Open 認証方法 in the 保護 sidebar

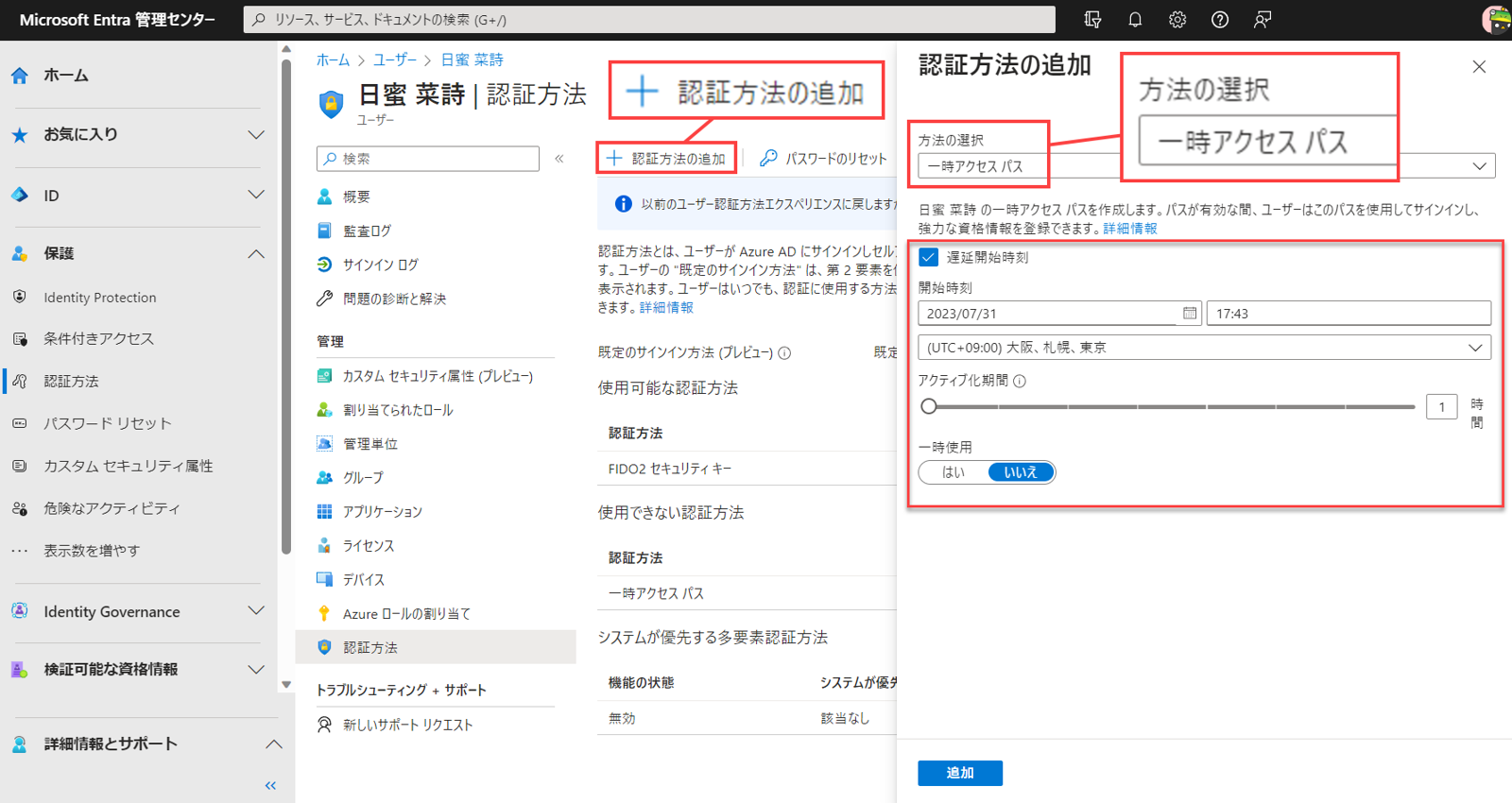pyautogui.click(x=72, y=381)
